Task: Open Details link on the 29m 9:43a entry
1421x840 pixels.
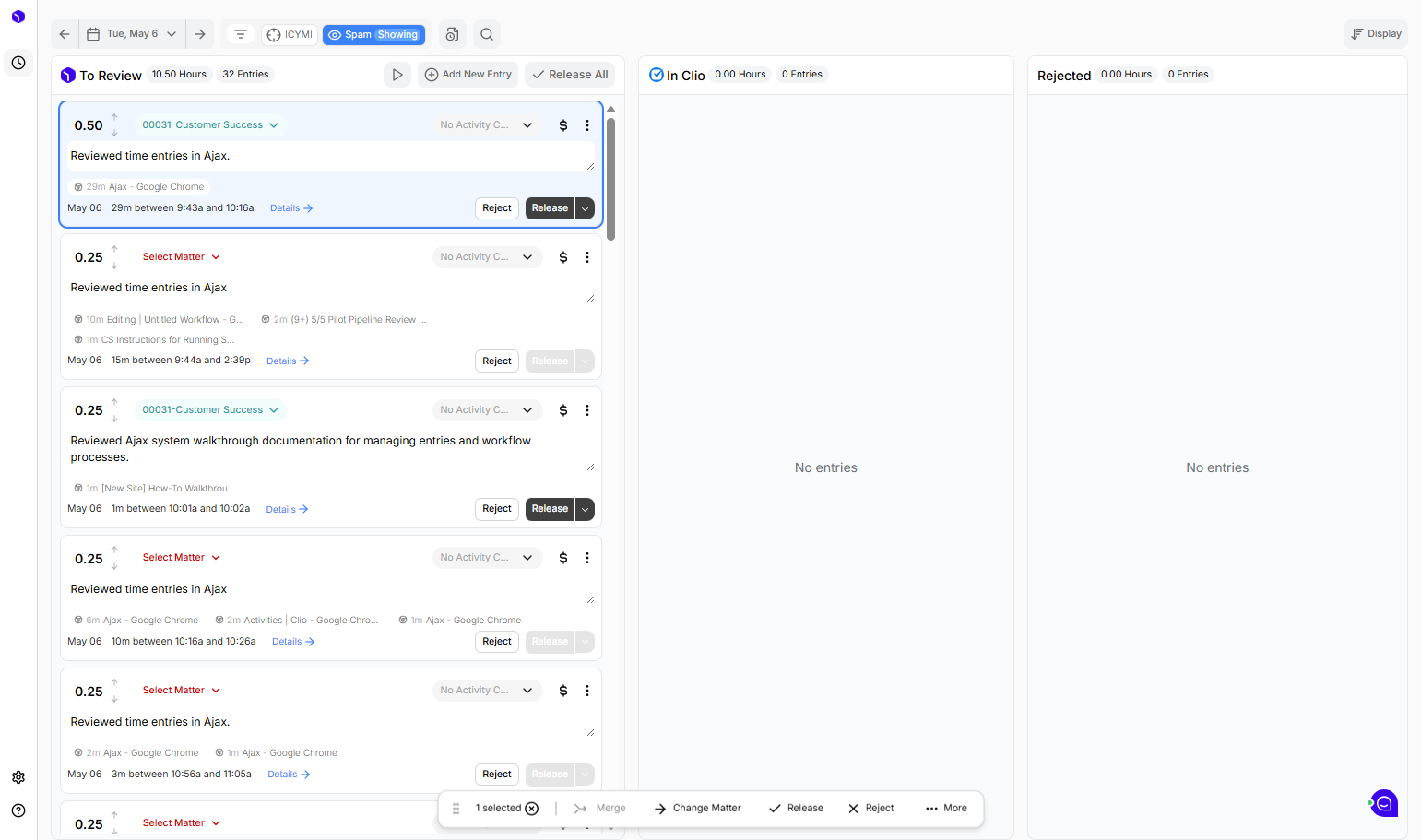Action: (x=291, y=208)
